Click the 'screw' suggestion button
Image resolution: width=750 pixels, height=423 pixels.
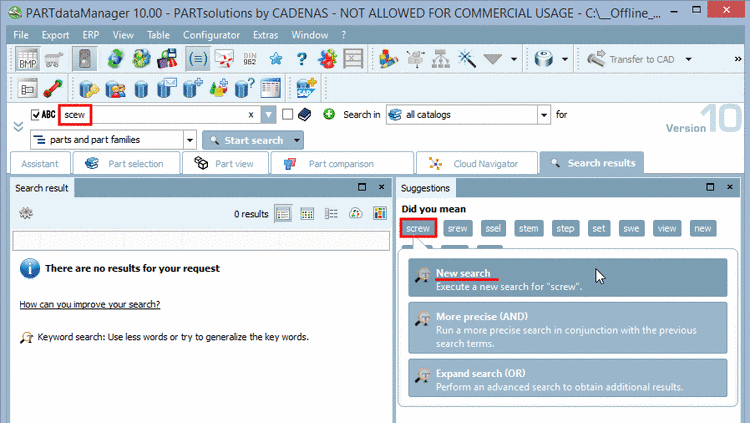coord(418,228)
